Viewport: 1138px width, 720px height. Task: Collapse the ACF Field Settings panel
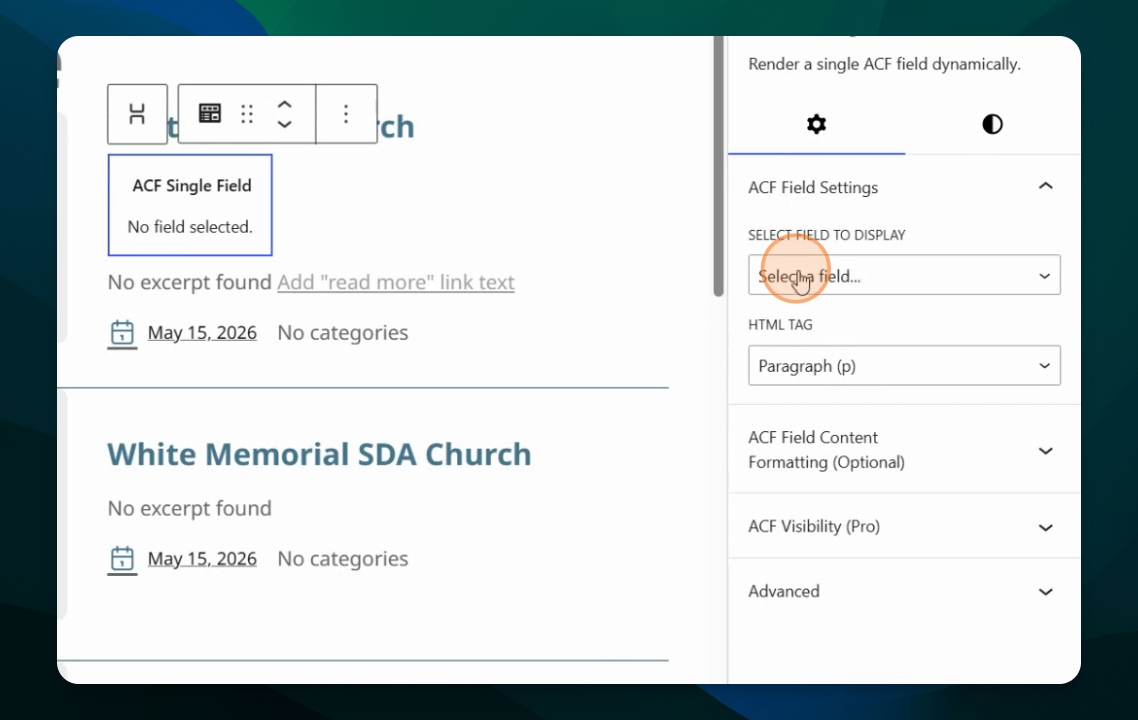pyautogui.click(x=904, y=187)
